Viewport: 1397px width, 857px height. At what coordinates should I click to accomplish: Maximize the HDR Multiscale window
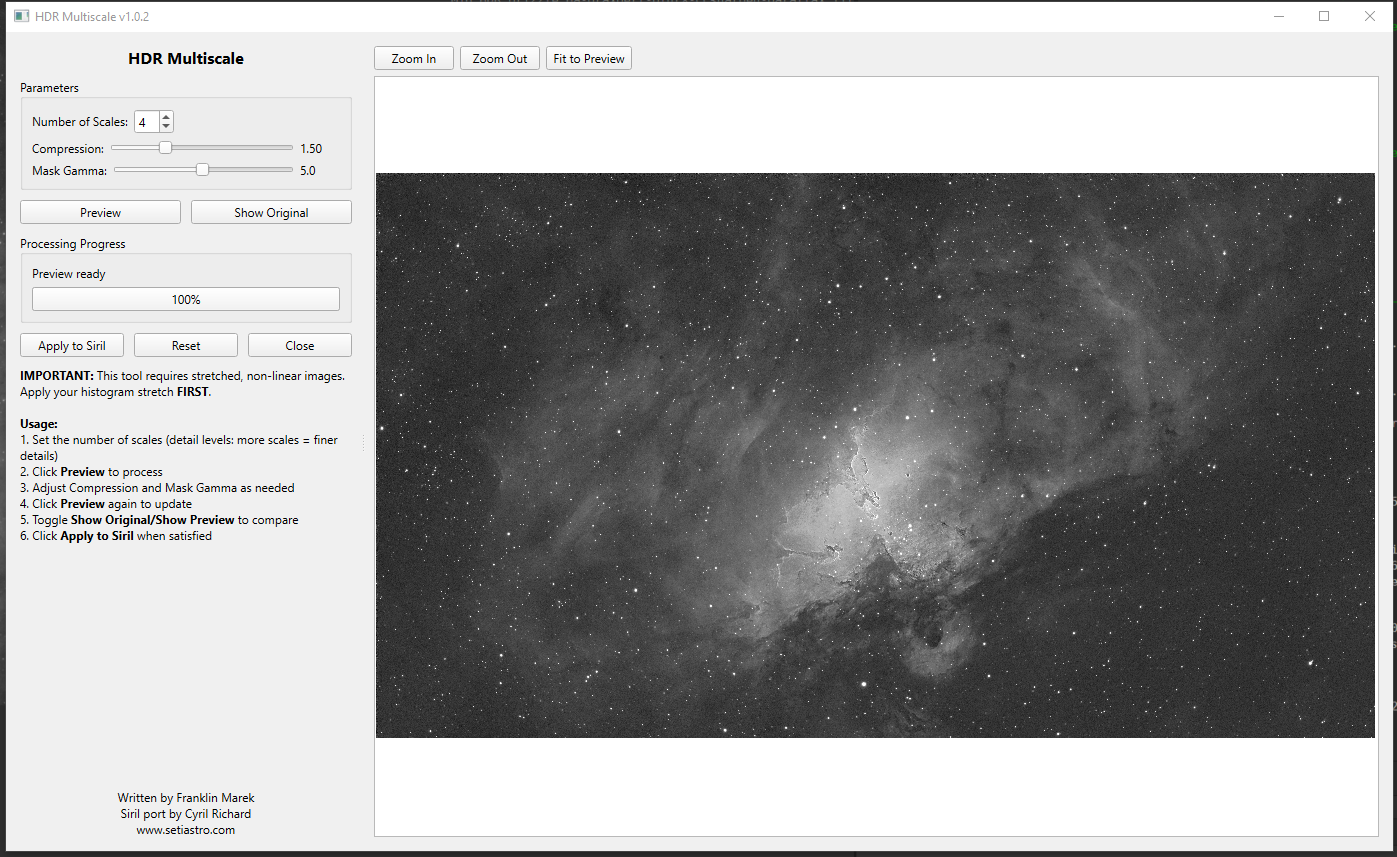coord(1324,16)
